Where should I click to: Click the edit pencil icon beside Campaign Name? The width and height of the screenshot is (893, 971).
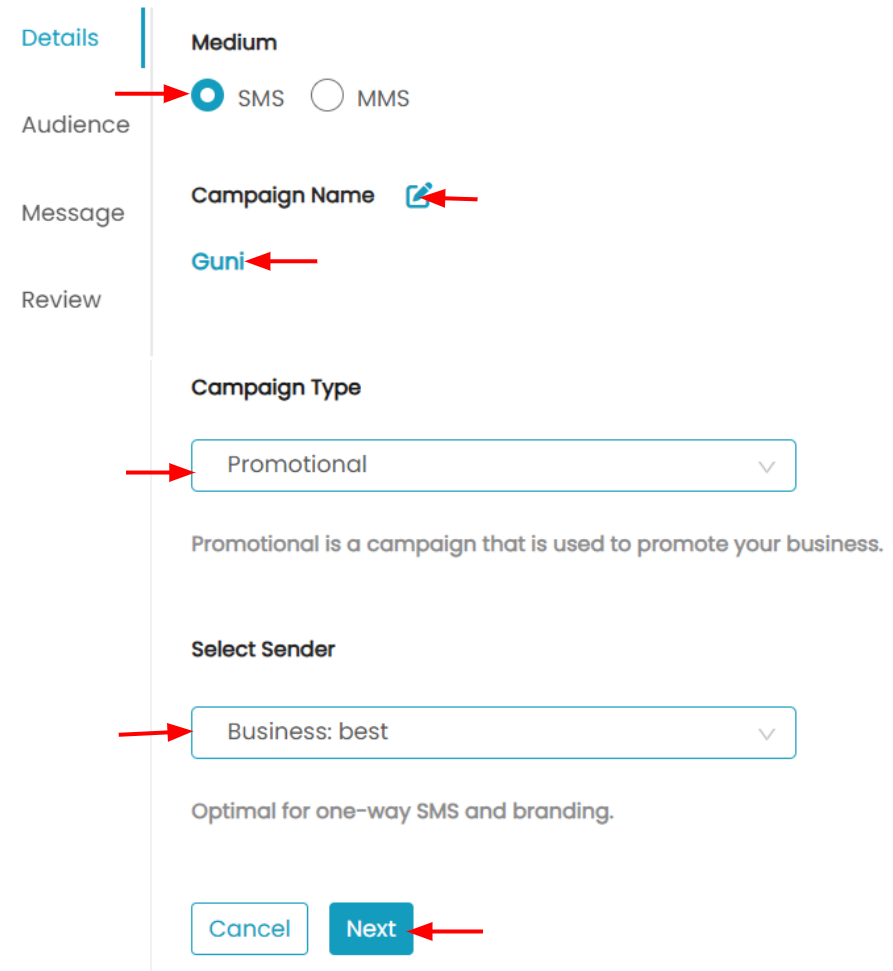pyautogui.click(x=419, y=196)
